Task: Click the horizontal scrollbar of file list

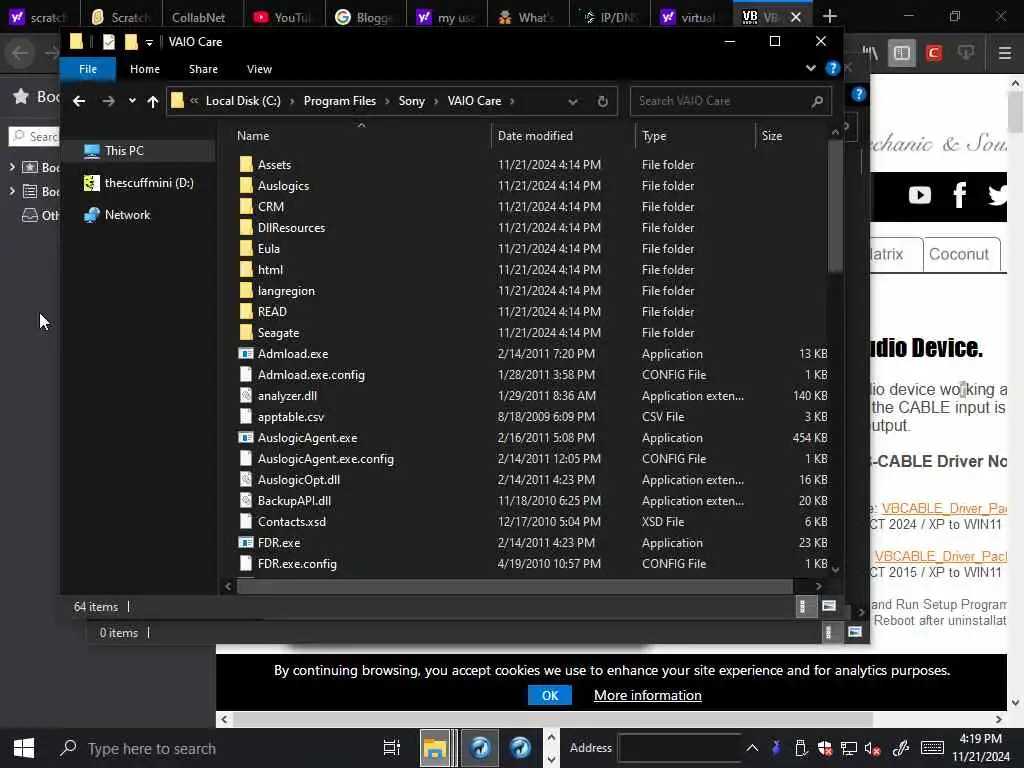Action: (x=515, y=586)
